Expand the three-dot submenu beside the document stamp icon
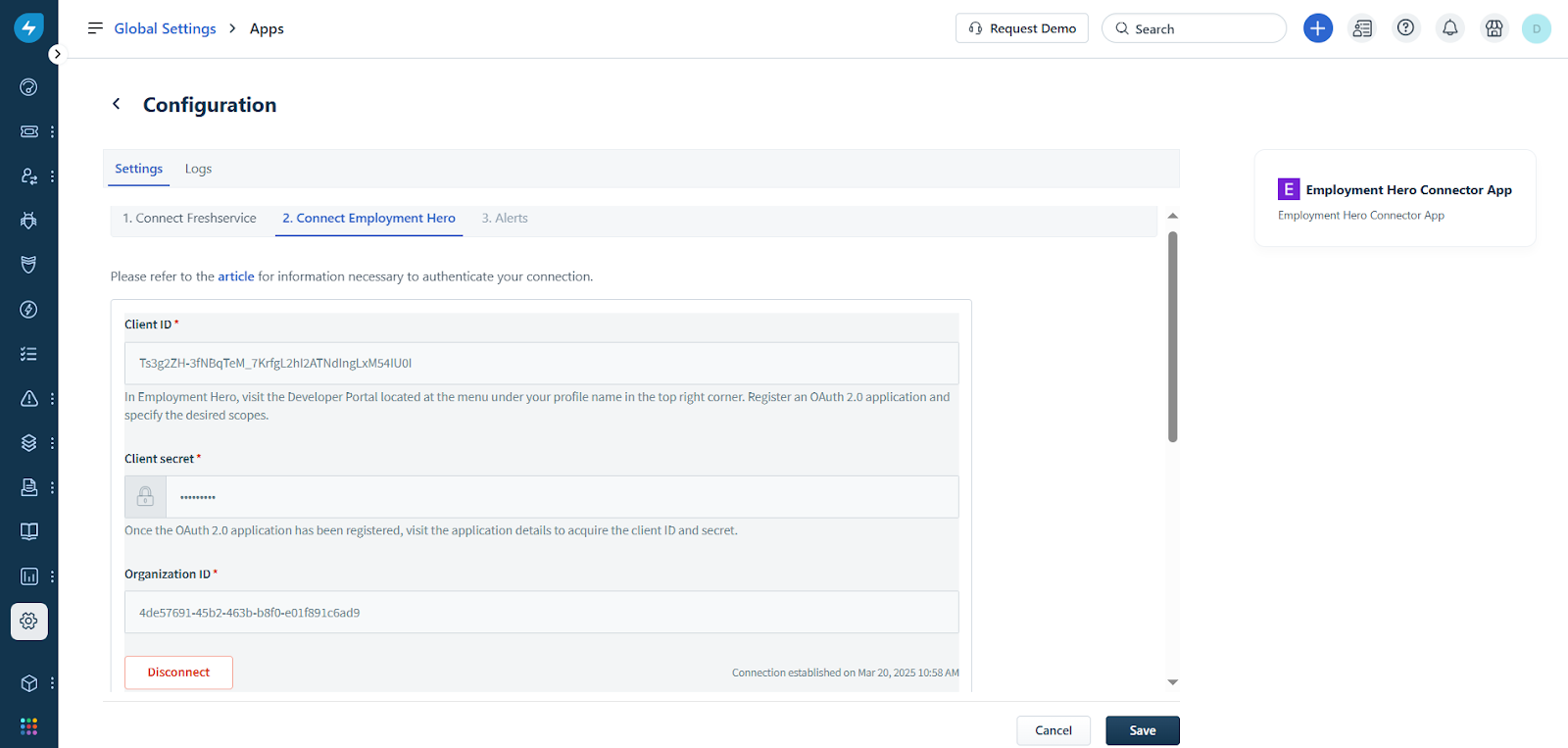Viewport: 1568px width, 748px height. tap(52, 487)
